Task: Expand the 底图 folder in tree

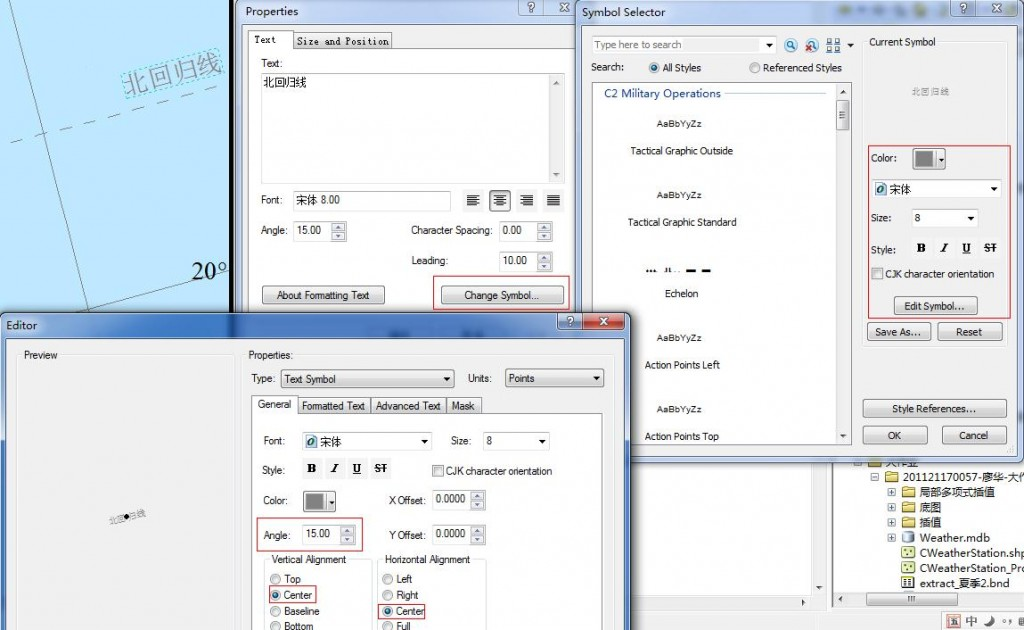Action: 891,508
